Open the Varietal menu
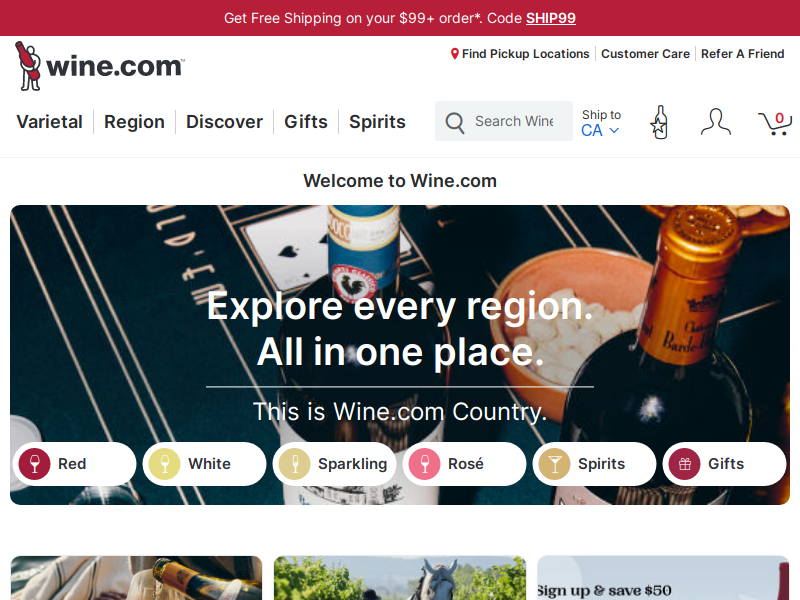 tap(49, 122)
